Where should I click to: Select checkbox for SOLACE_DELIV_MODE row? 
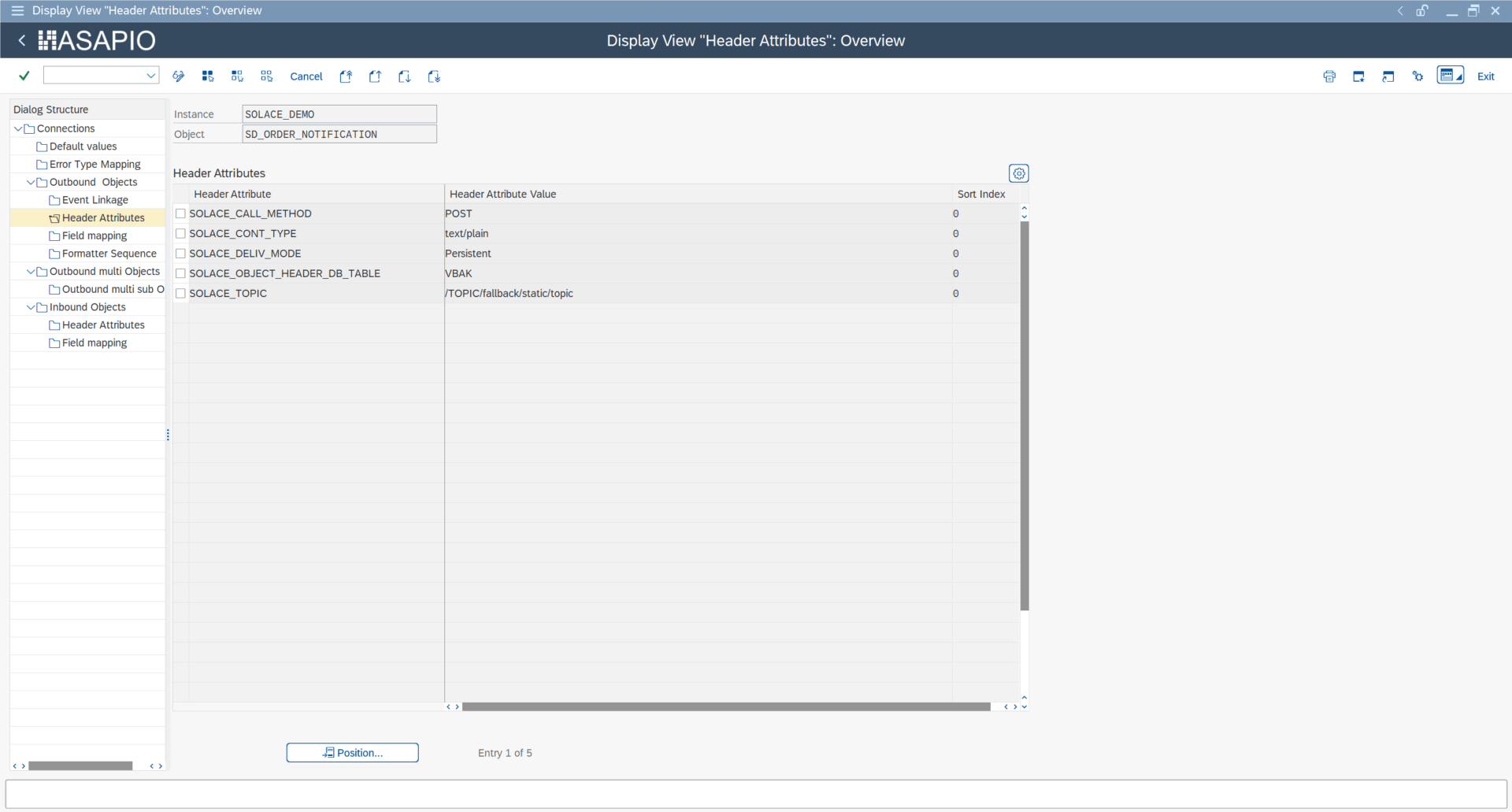click(x=180, y=254)
